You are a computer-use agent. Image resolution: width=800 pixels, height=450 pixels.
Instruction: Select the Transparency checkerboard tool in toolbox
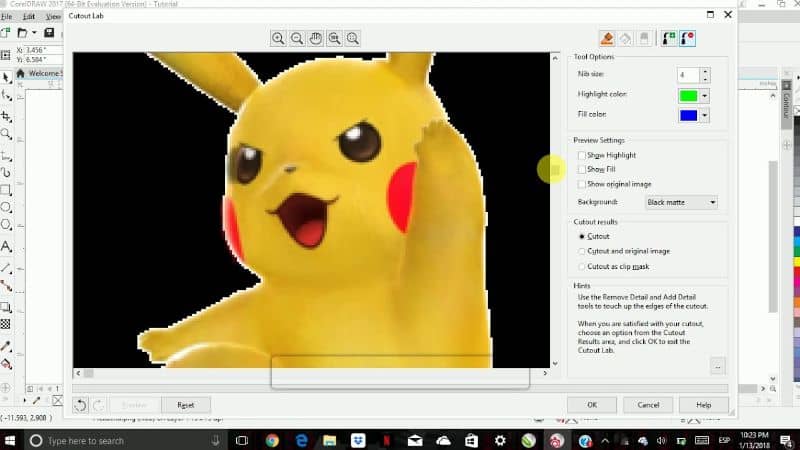pos(6,324)
